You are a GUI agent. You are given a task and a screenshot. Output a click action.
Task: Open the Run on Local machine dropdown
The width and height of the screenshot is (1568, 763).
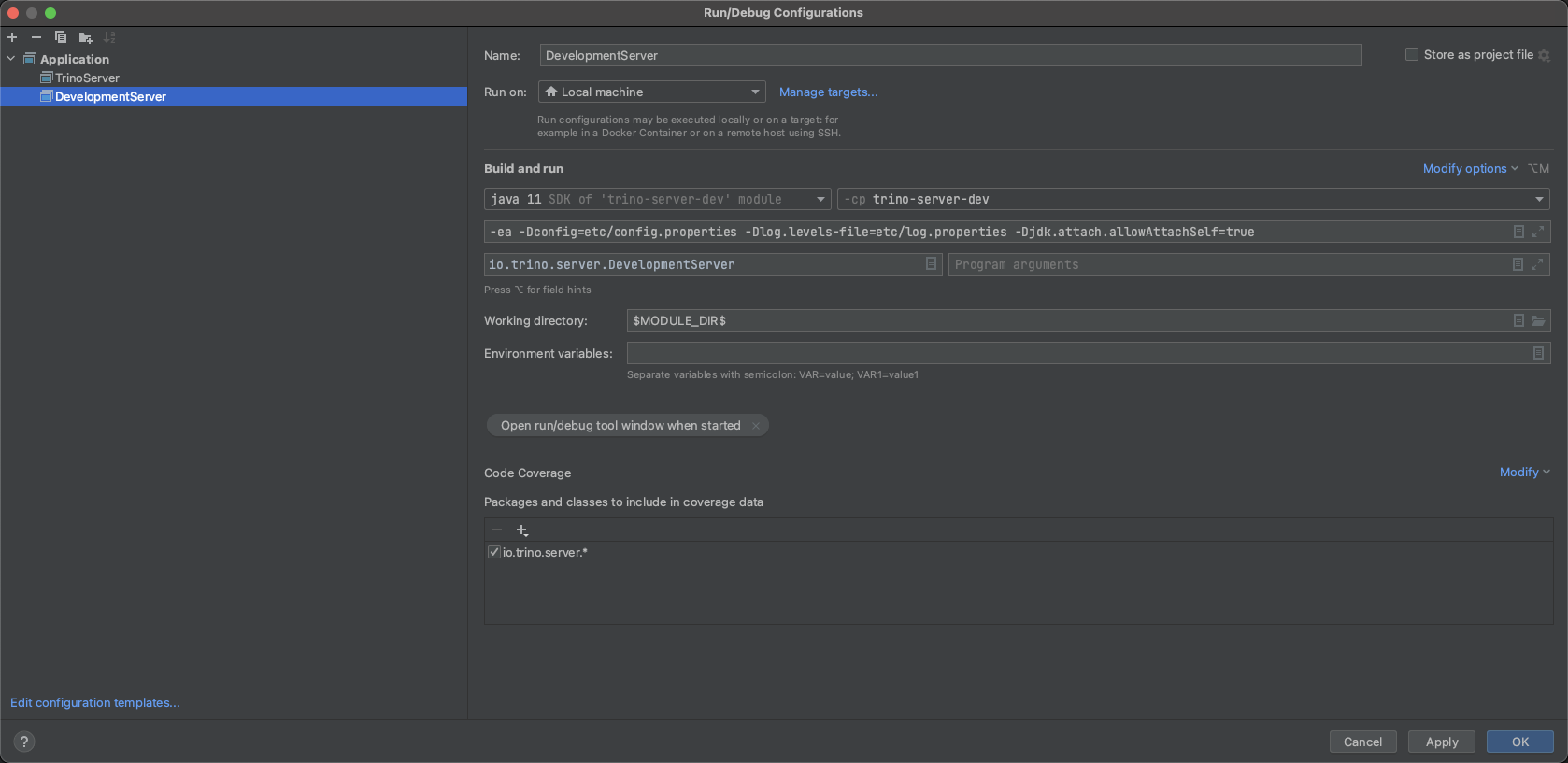(652, 92)
